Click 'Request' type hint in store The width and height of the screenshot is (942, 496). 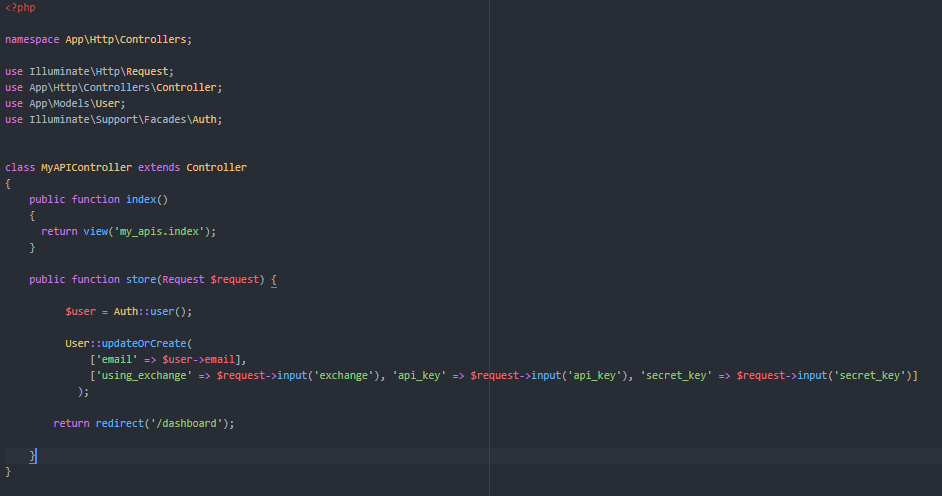(x=183, y=279)
